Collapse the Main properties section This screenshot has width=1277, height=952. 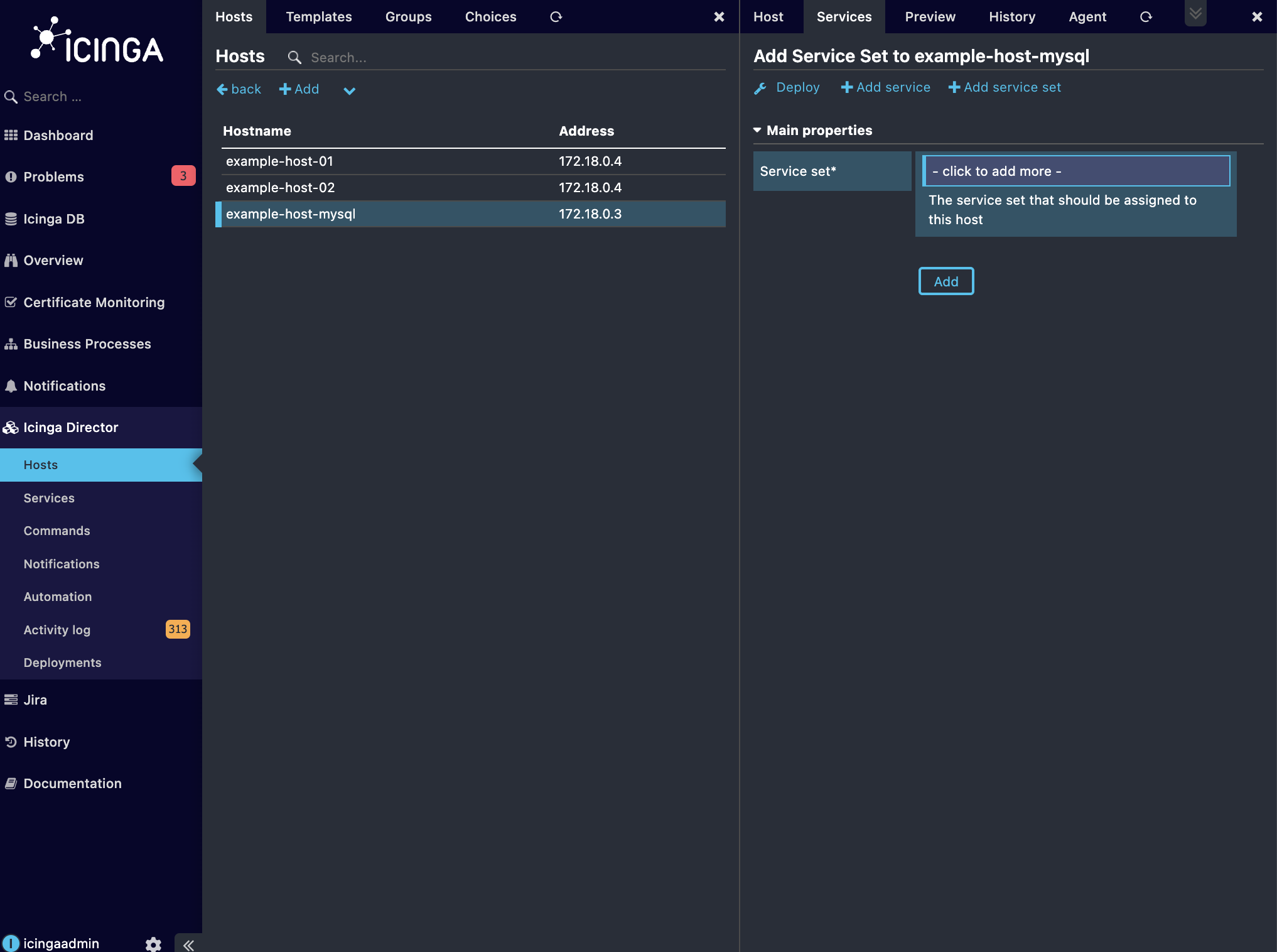coord(813,130)
